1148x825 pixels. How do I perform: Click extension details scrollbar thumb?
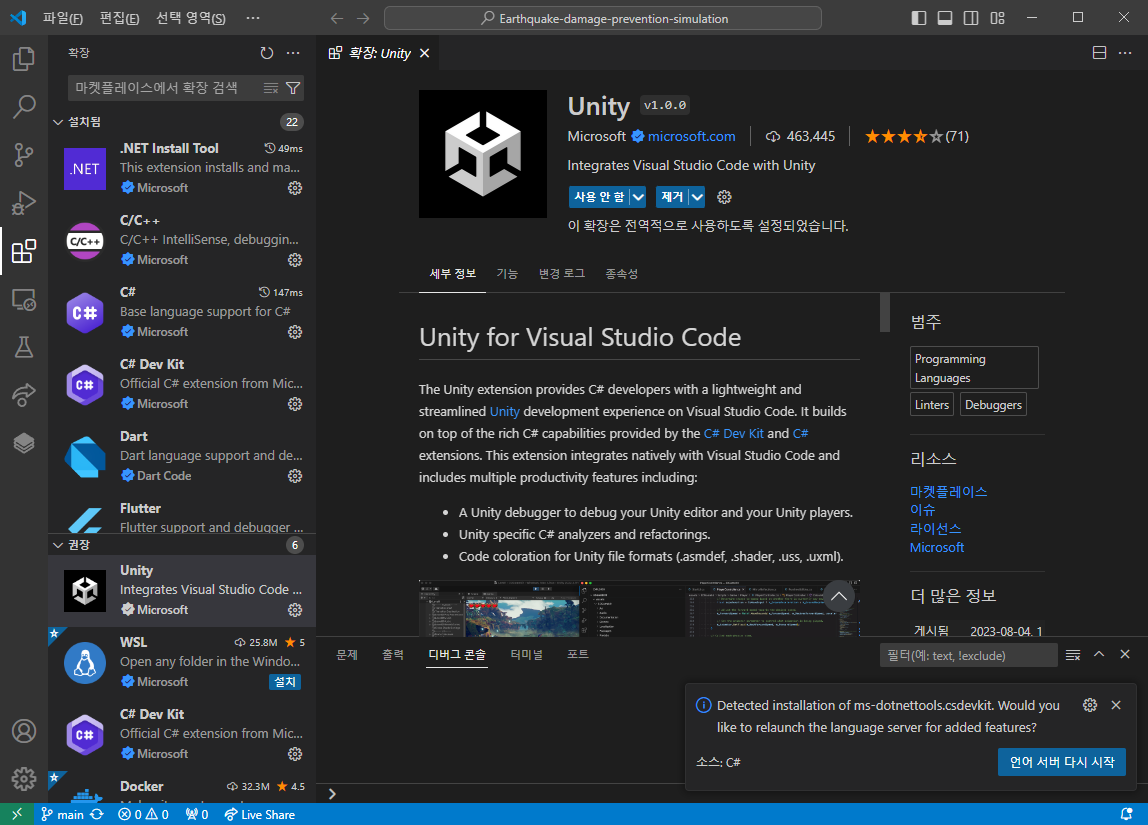pyautogui.click(x=884, y=313)
